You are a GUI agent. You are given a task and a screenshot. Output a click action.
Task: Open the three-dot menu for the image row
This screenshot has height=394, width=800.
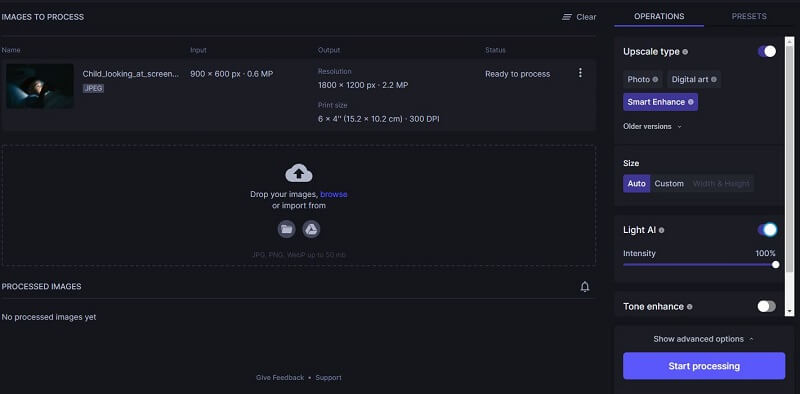(x=580, y=73)
